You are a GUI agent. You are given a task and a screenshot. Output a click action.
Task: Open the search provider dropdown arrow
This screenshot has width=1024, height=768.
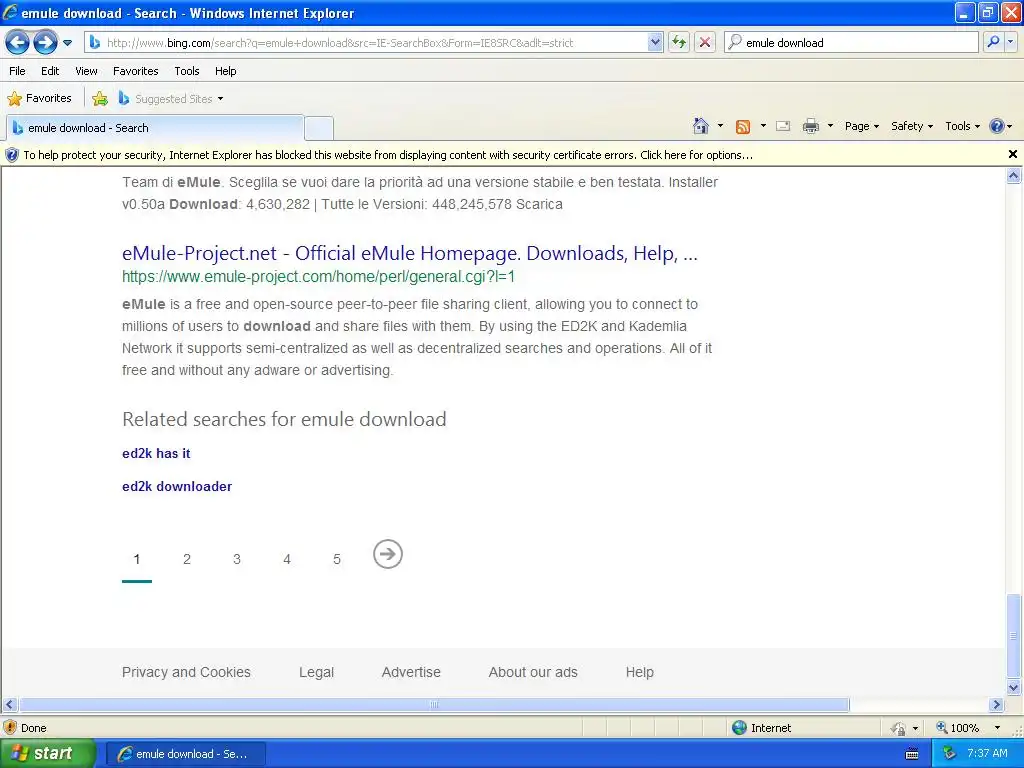click(x=1010, y=42)
